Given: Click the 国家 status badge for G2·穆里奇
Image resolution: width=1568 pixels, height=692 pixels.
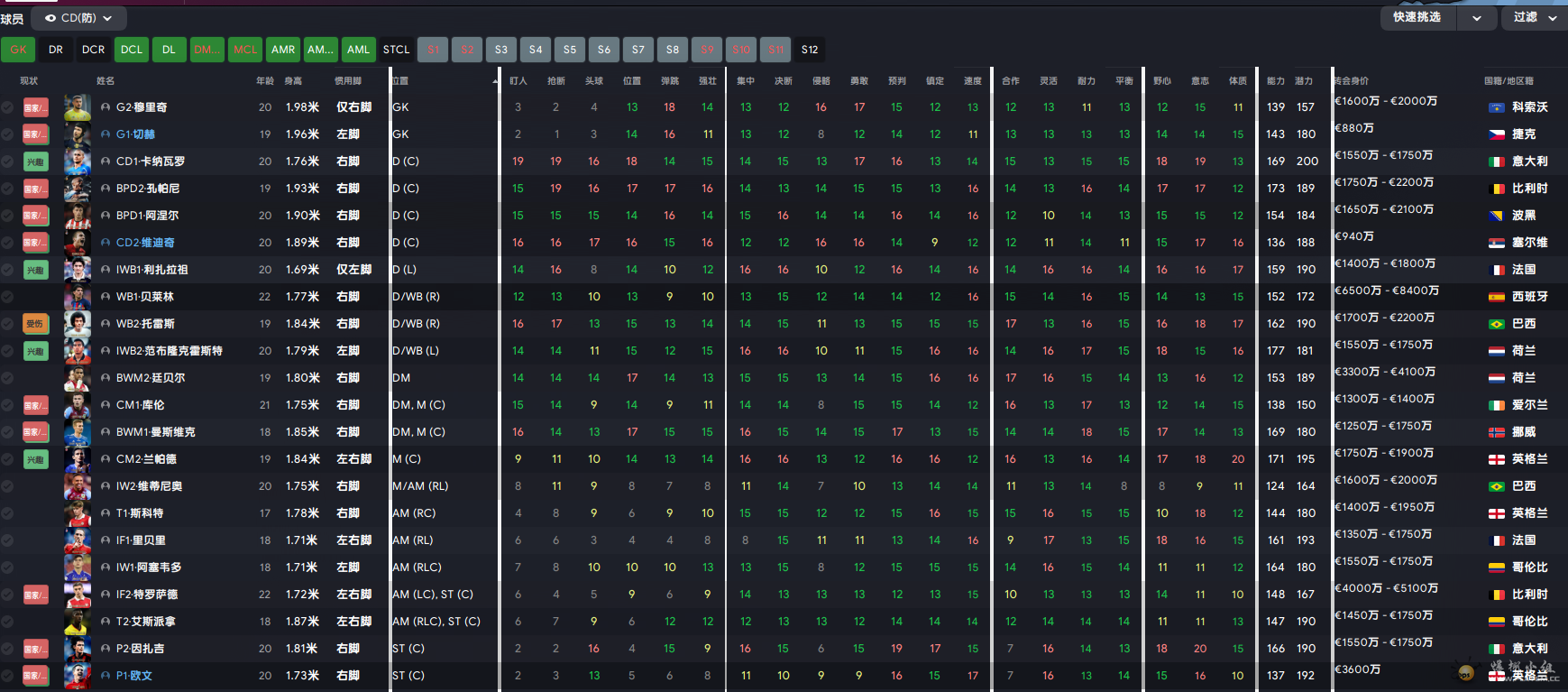Looking at the screenshot, I should click(35, 107).
